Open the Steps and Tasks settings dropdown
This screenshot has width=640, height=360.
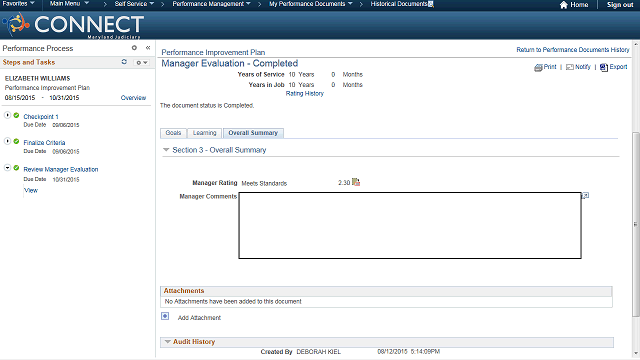(x=142, y=62)
